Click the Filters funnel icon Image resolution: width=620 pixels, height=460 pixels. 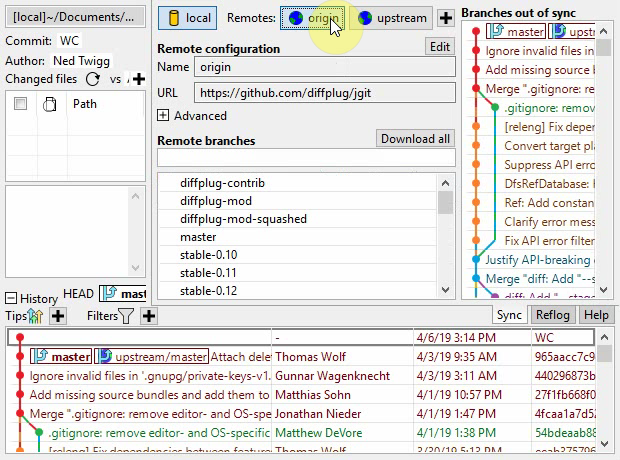(127, 316)
